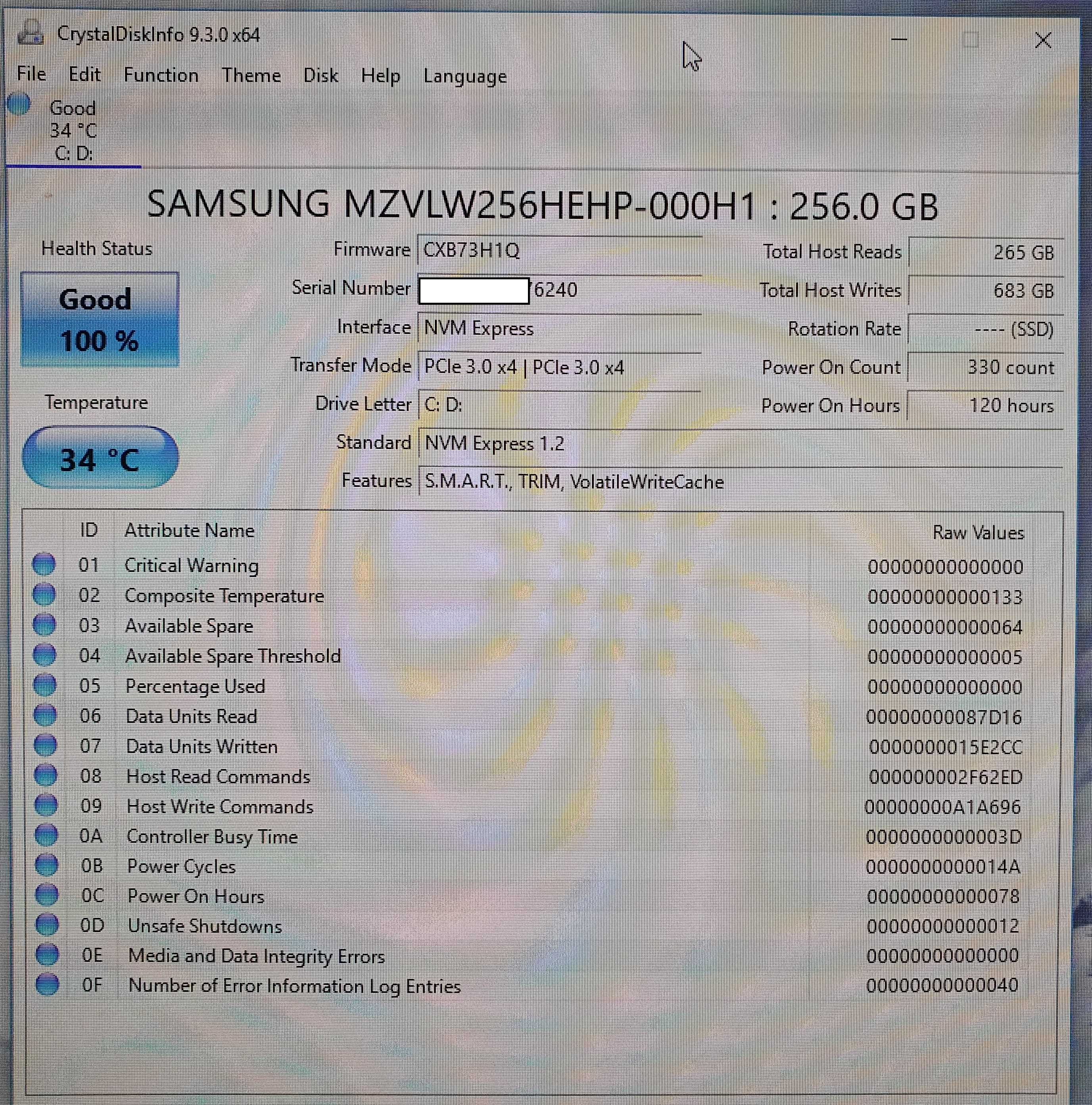The height and width of the screenshot is (1105, 1092).
Task: Select the C: D: disk tab
Action: (73, 131)
